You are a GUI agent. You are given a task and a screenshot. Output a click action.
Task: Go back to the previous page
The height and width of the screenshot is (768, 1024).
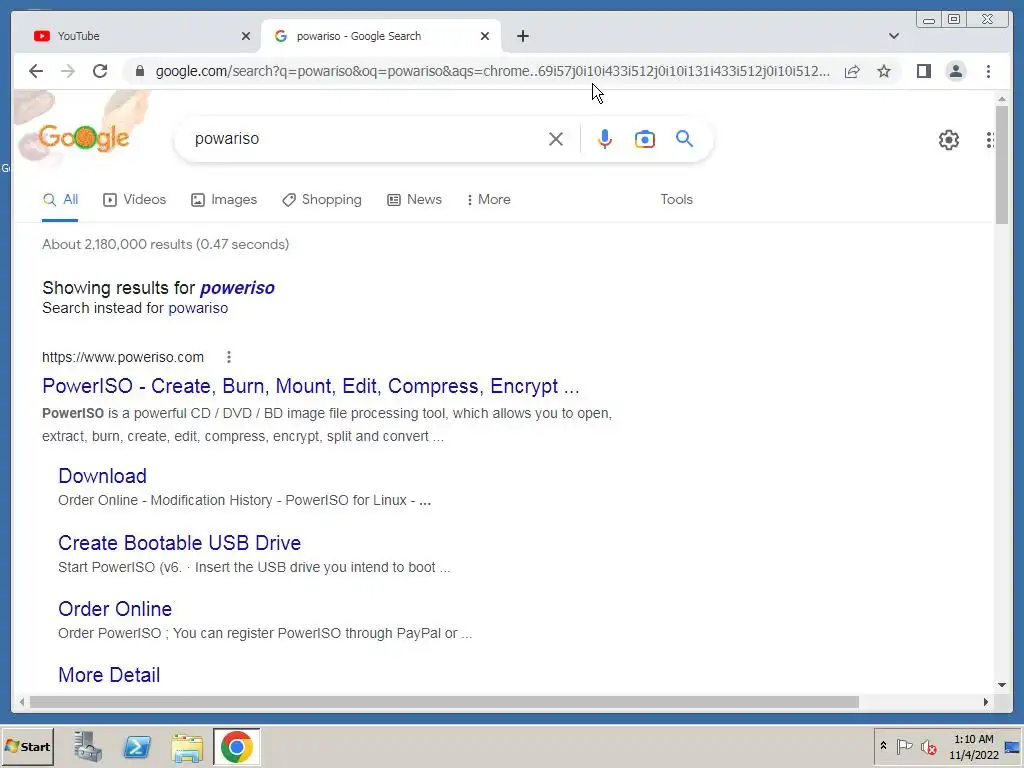pos(36,71)
